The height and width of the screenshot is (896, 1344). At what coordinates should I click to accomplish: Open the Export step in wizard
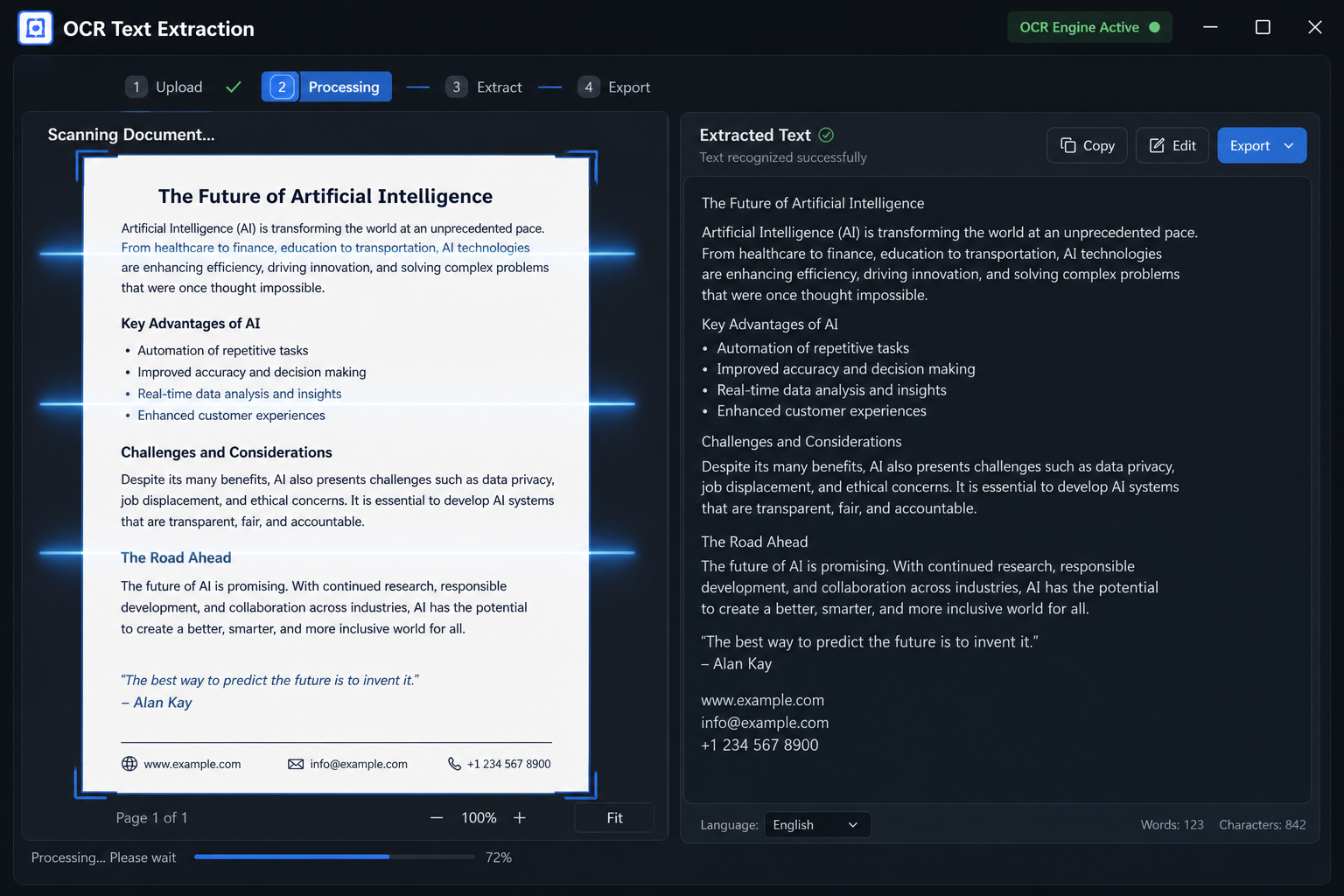614,87
